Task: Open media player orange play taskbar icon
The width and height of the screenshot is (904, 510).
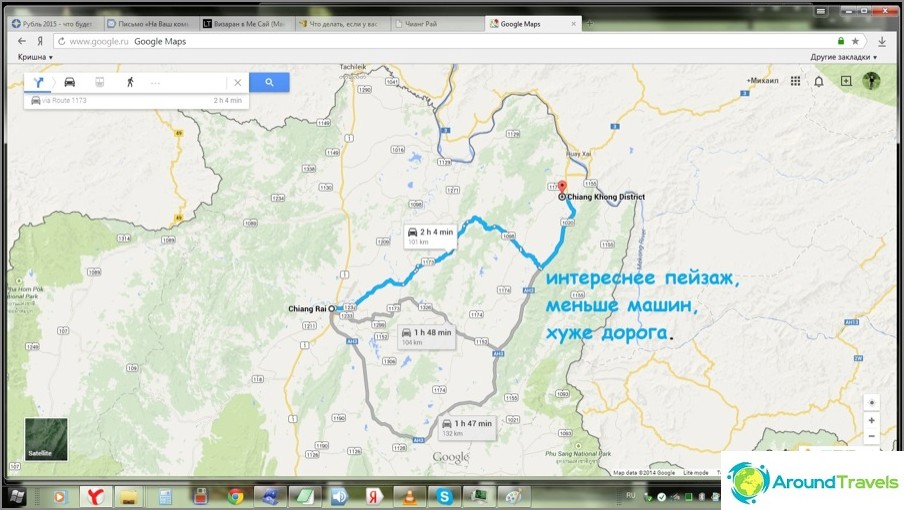Action: click(59, 496)
